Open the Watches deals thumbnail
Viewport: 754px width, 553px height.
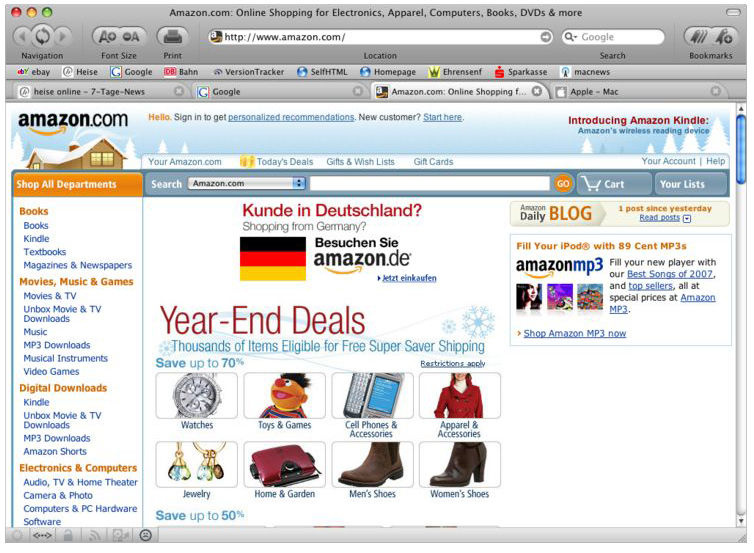(x=197, y=396)
